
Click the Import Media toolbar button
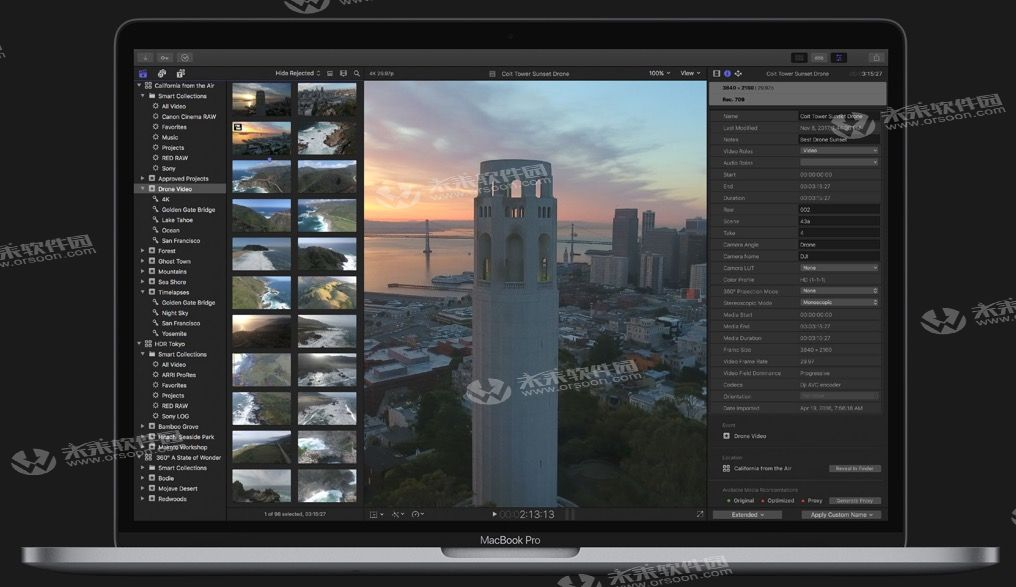[x=146, y=58]
